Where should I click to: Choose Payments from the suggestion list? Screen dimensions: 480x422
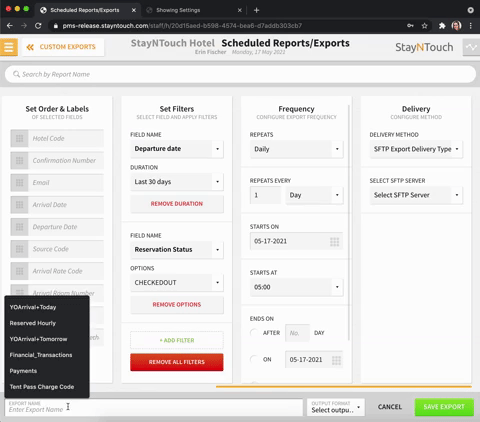click(47, 371)
